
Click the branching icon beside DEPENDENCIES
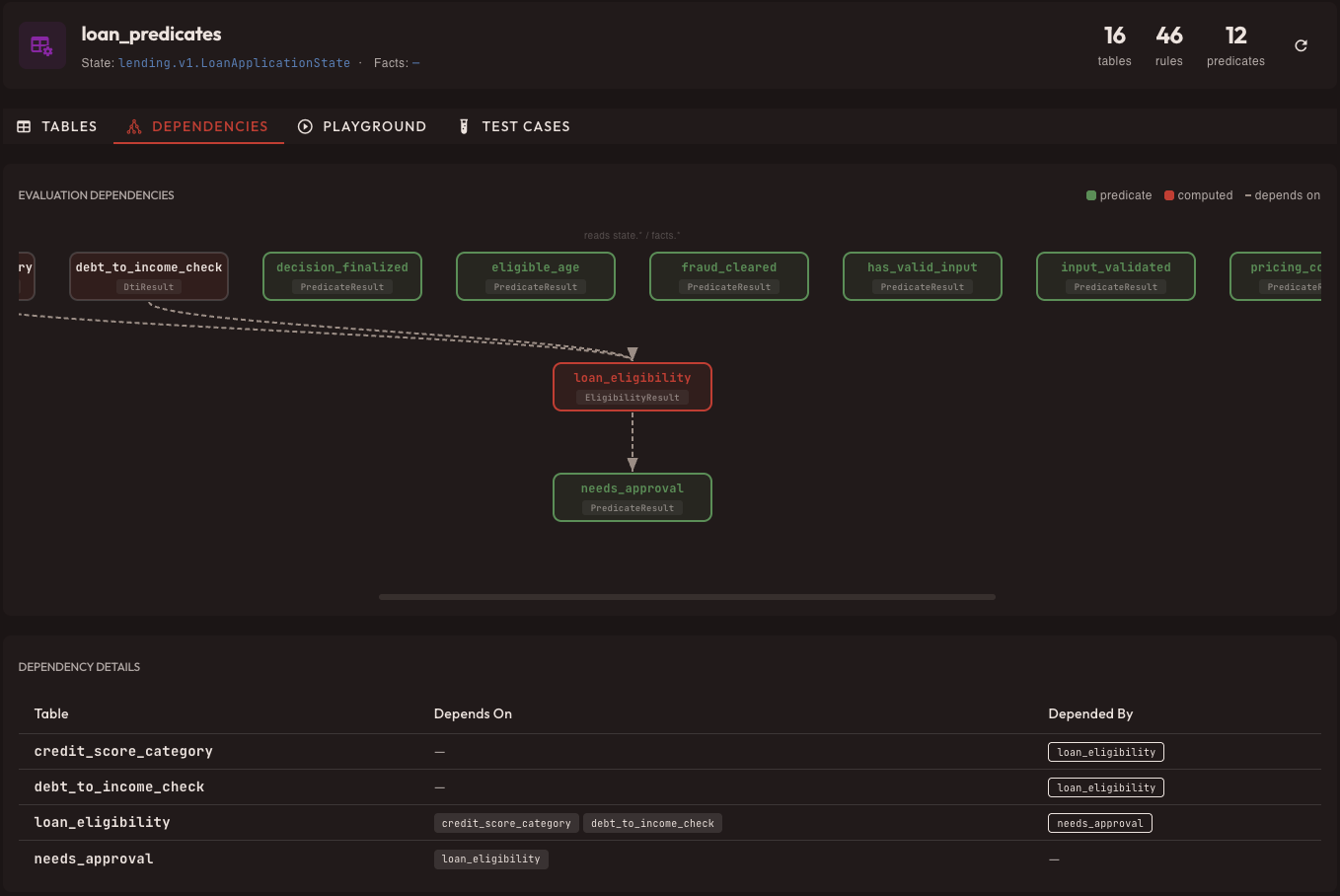133,126
